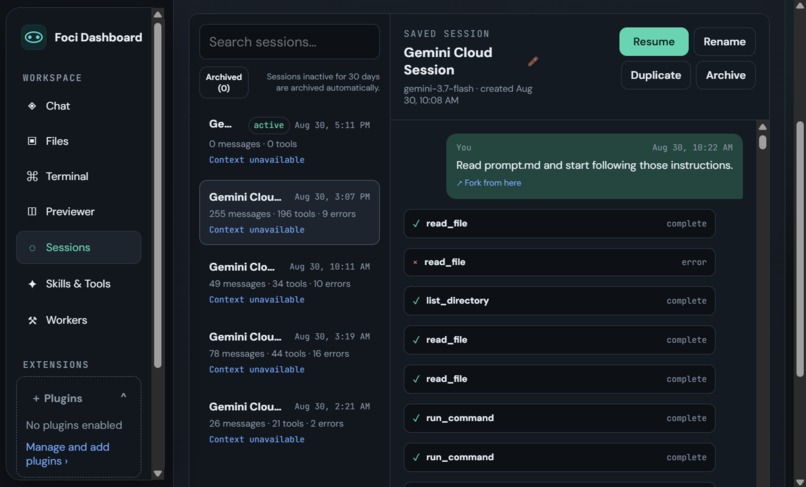Click Context unavailable under 26 messages session
The height and width of the screenshot is (487, 806).
[257, 440]
